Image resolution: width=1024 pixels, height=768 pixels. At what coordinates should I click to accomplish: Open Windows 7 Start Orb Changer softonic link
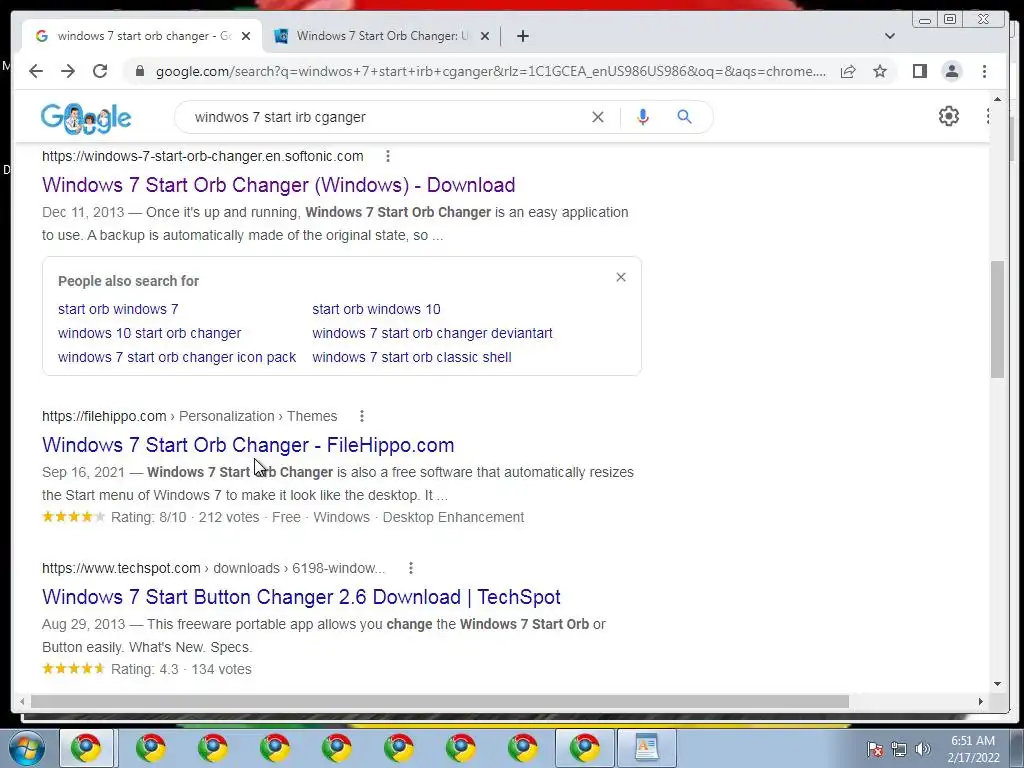click(279, 185)
